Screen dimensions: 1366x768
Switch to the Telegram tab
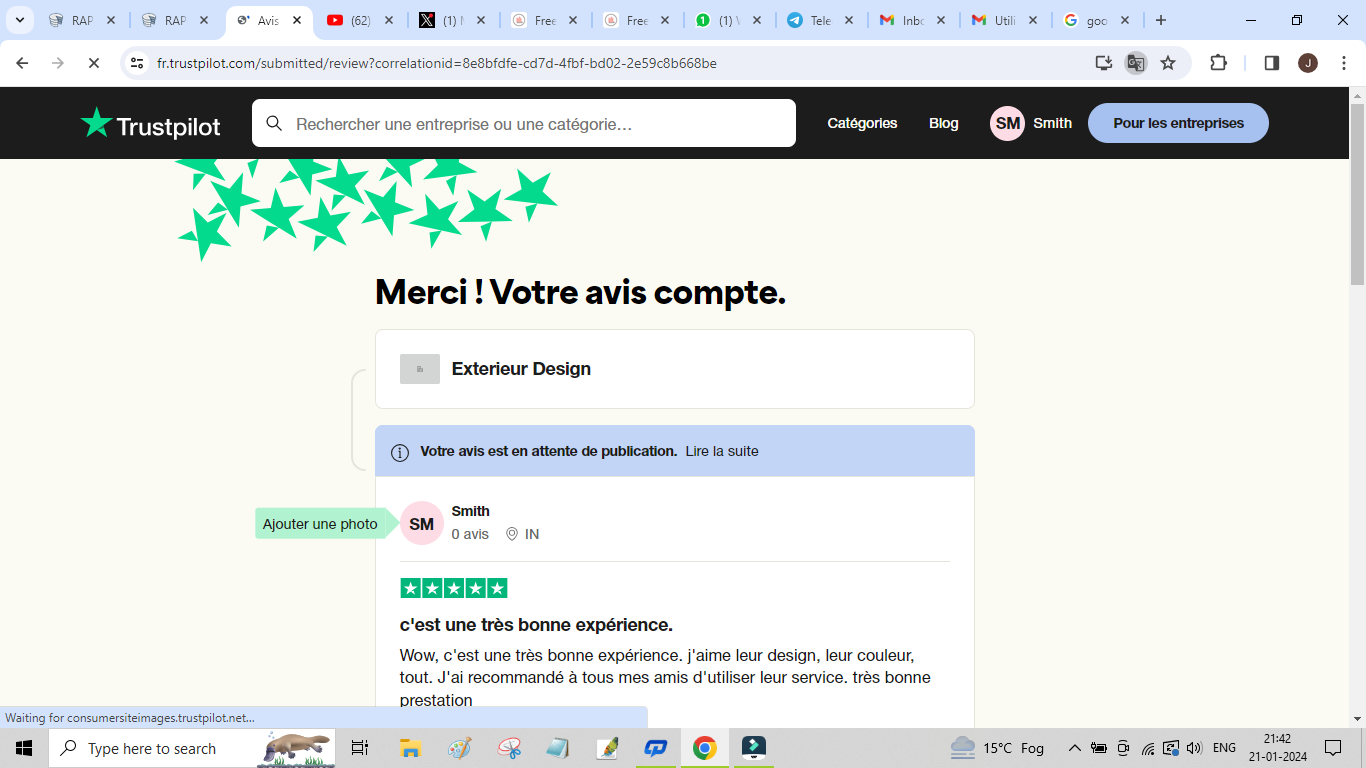tap(820, 20)
